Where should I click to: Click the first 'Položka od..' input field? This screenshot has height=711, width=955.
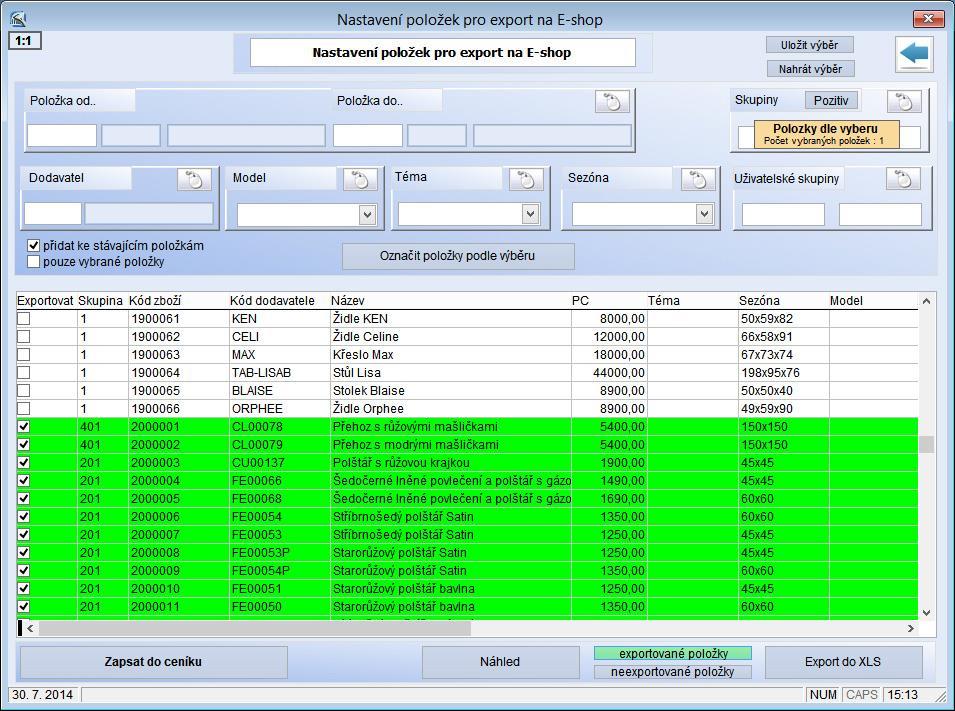pyautogui.click(x=62, y=135)
